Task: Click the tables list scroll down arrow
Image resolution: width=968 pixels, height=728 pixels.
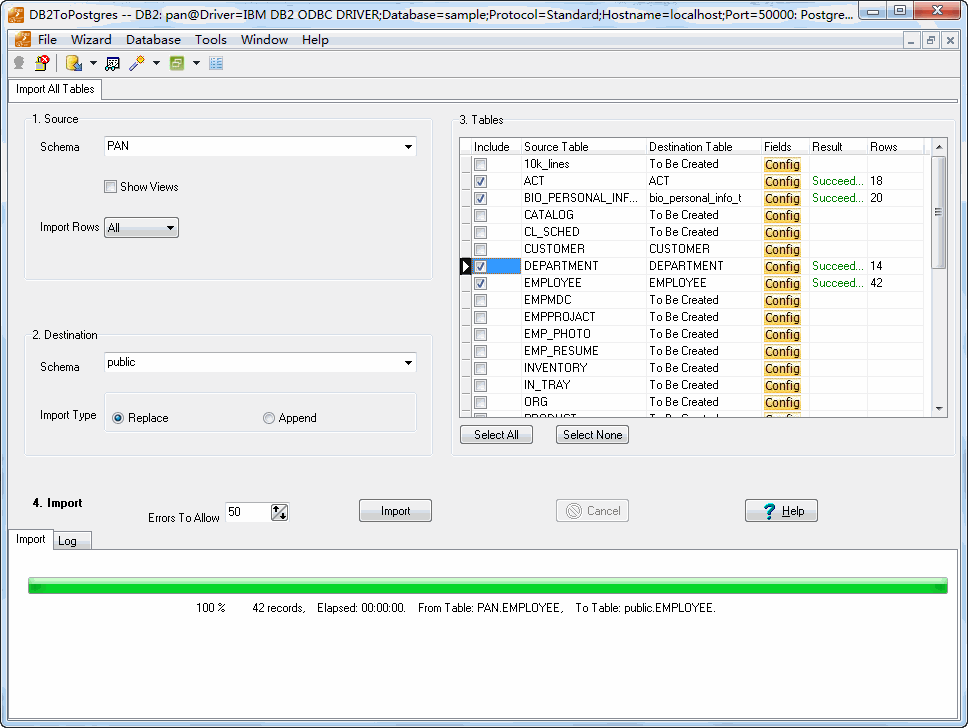Action: tap(939, 409)
